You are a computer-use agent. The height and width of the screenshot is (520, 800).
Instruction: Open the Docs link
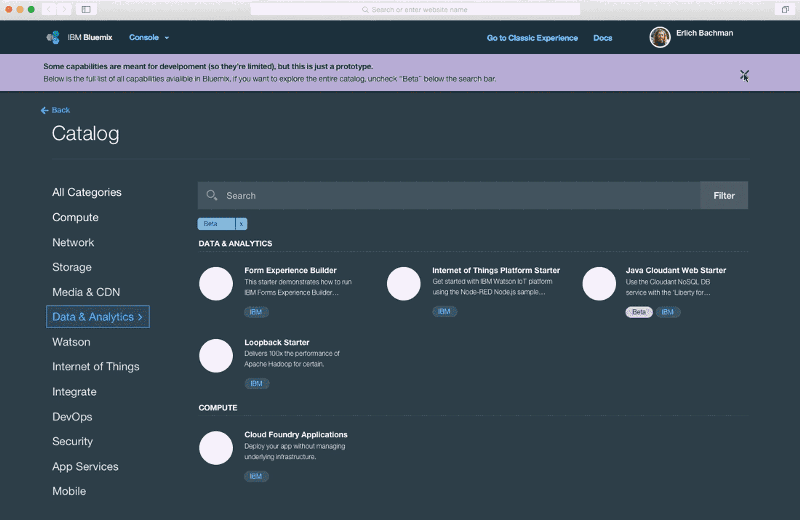pos(603,38)
